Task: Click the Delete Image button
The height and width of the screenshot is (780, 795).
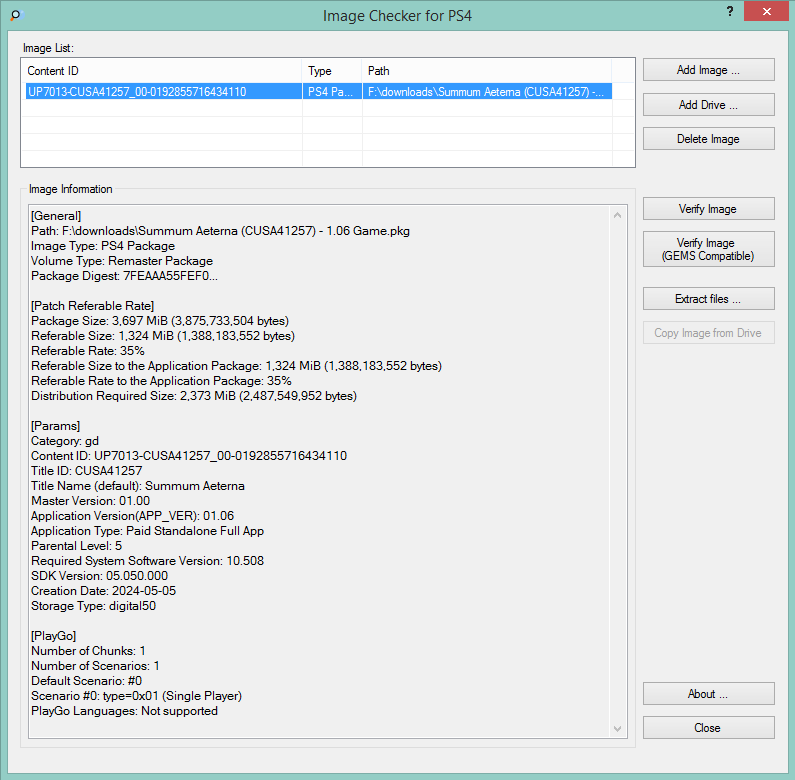Action: 708,139
